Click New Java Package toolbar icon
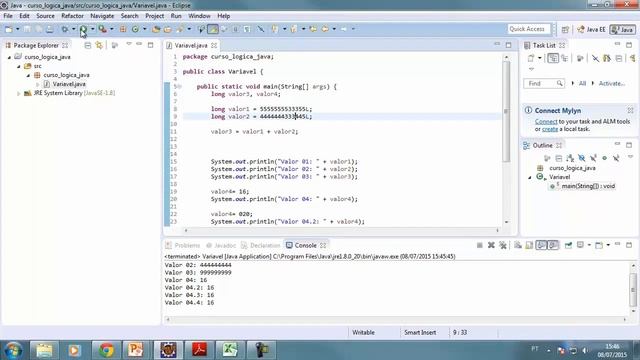This screenshot has height=360, width=640. (123, 29)
